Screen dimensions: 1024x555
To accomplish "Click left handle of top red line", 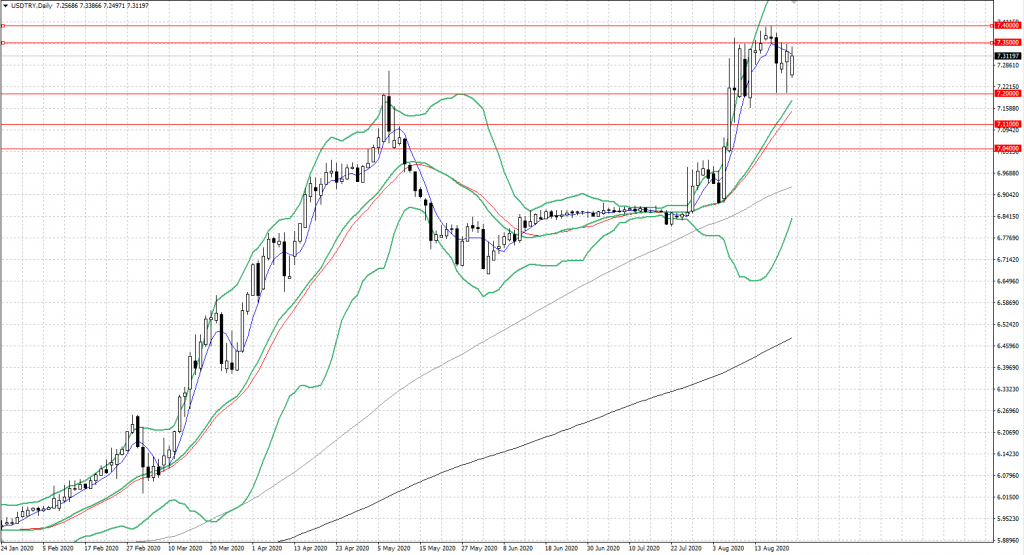I will (x=3, y=25).
